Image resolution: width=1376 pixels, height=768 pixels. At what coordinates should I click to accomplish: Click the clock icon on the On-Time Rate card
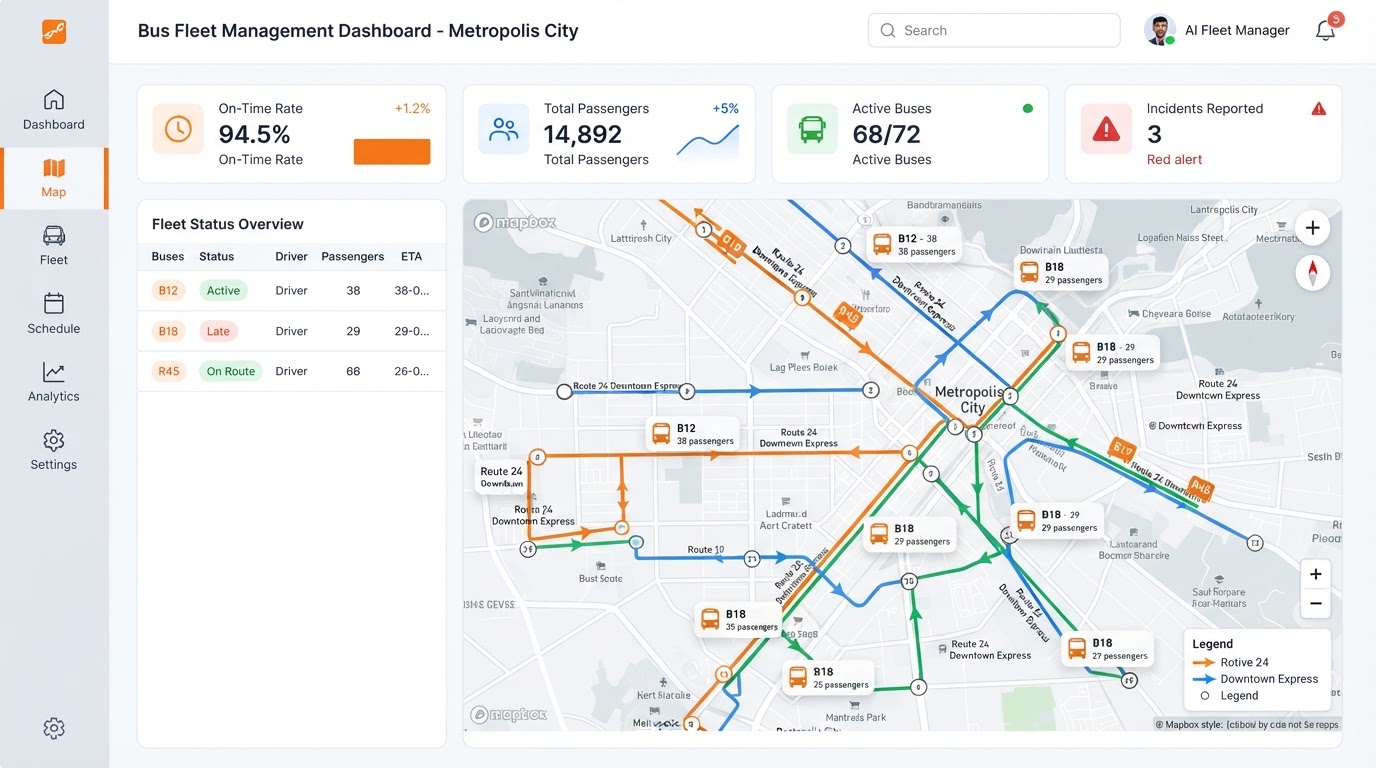(x=178, y=129)
